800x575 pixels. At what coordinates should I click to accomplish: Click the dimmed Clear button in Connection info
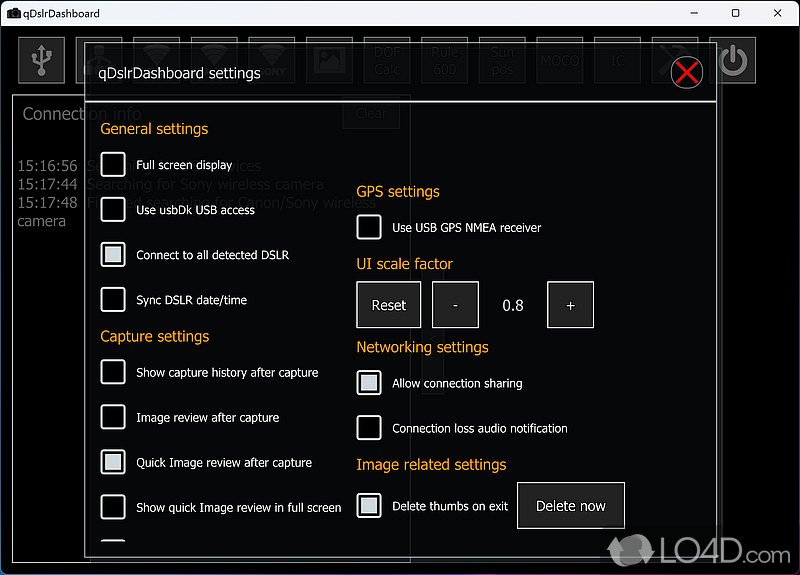[x=371, y=113]
